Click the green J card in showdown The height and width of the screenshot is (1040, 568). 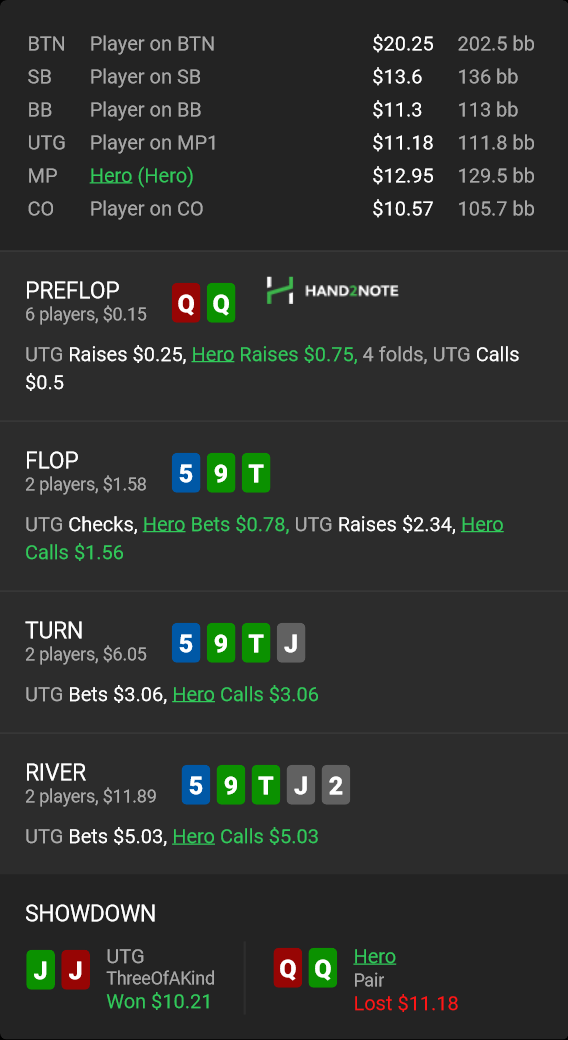pos(40,970)
